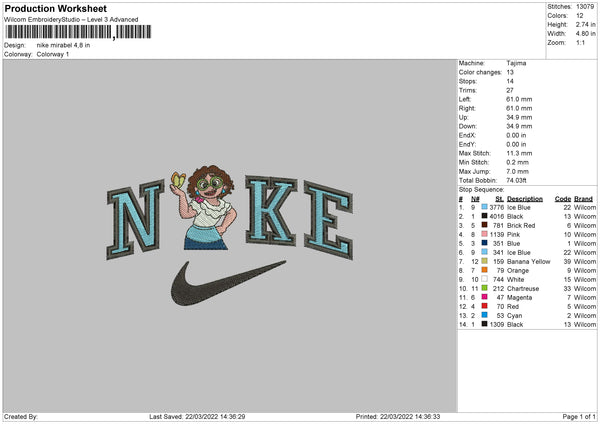Screen dimensions: 600x424
Task: Click the Width value 4.80 in
Action: 586,34
